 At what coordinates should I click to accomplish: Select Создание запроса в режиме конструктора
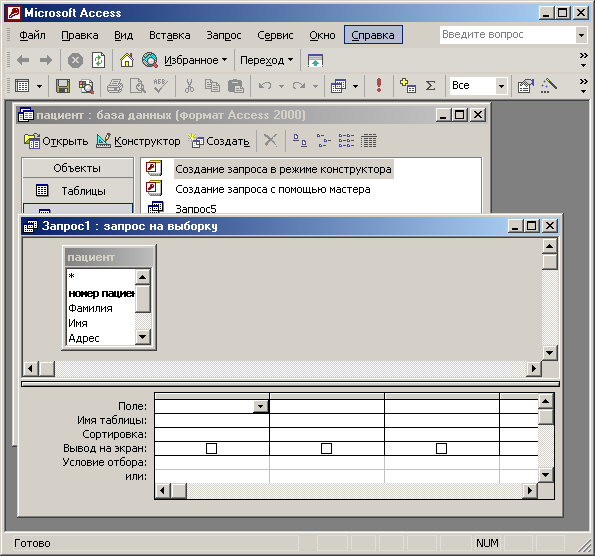point(283,169)
